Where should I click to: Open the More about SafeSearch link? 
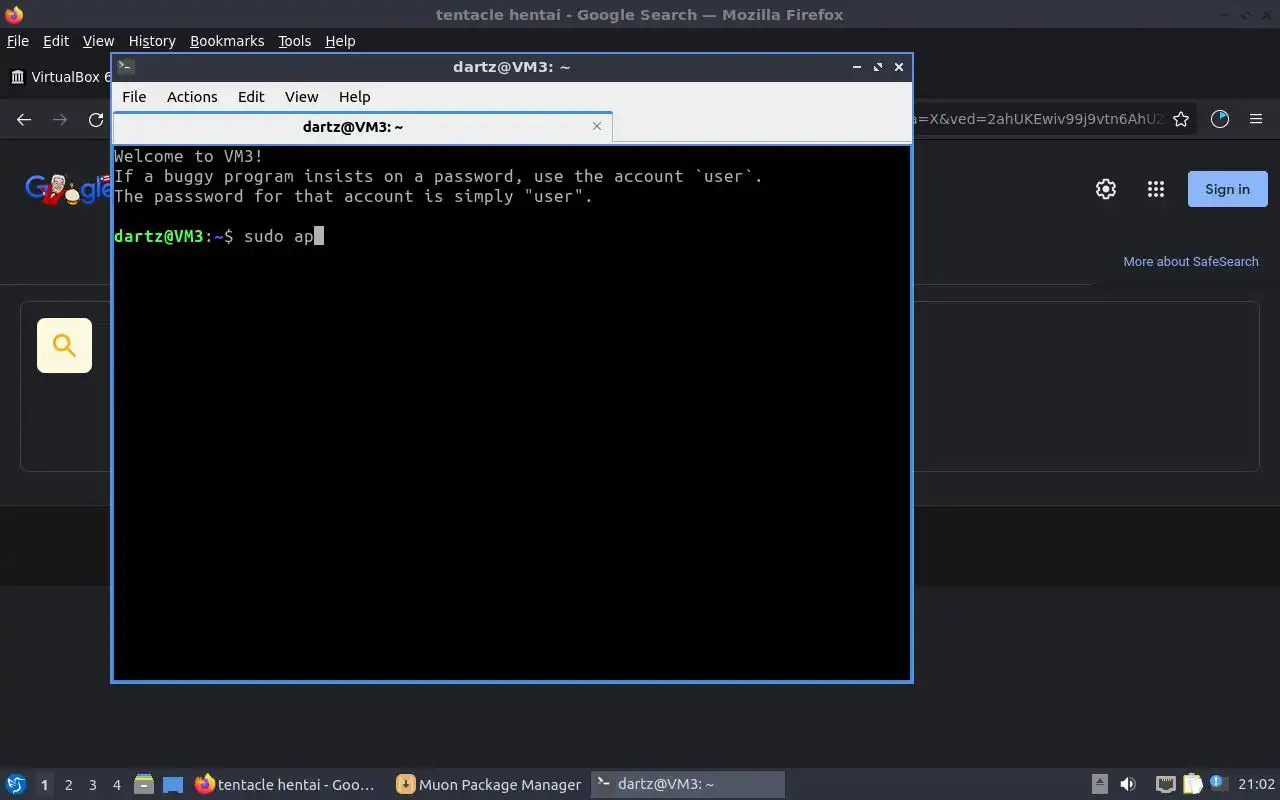tap(1191, 261)
